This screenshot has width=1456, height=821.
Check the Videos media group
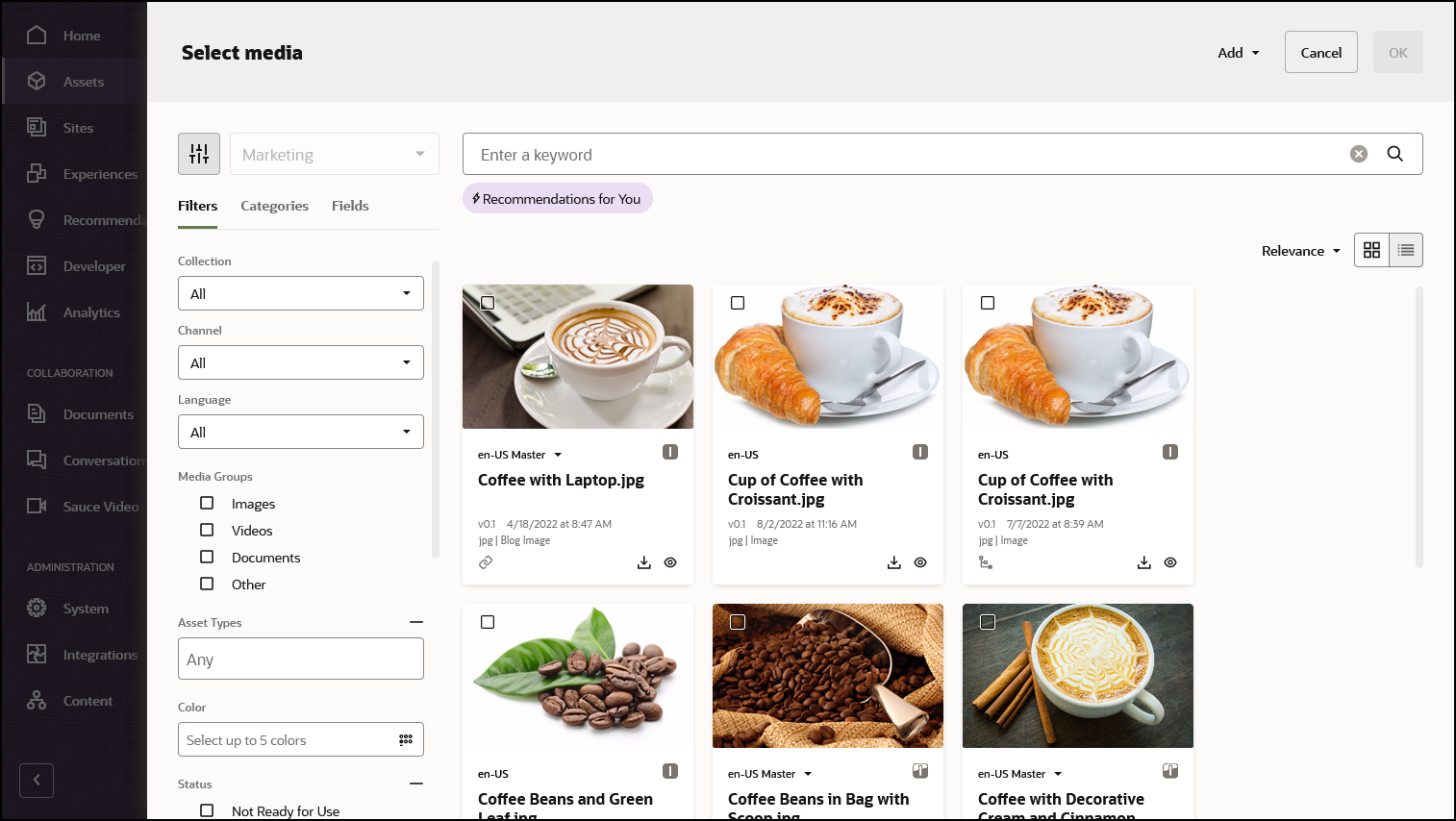[x=207, y=530]
